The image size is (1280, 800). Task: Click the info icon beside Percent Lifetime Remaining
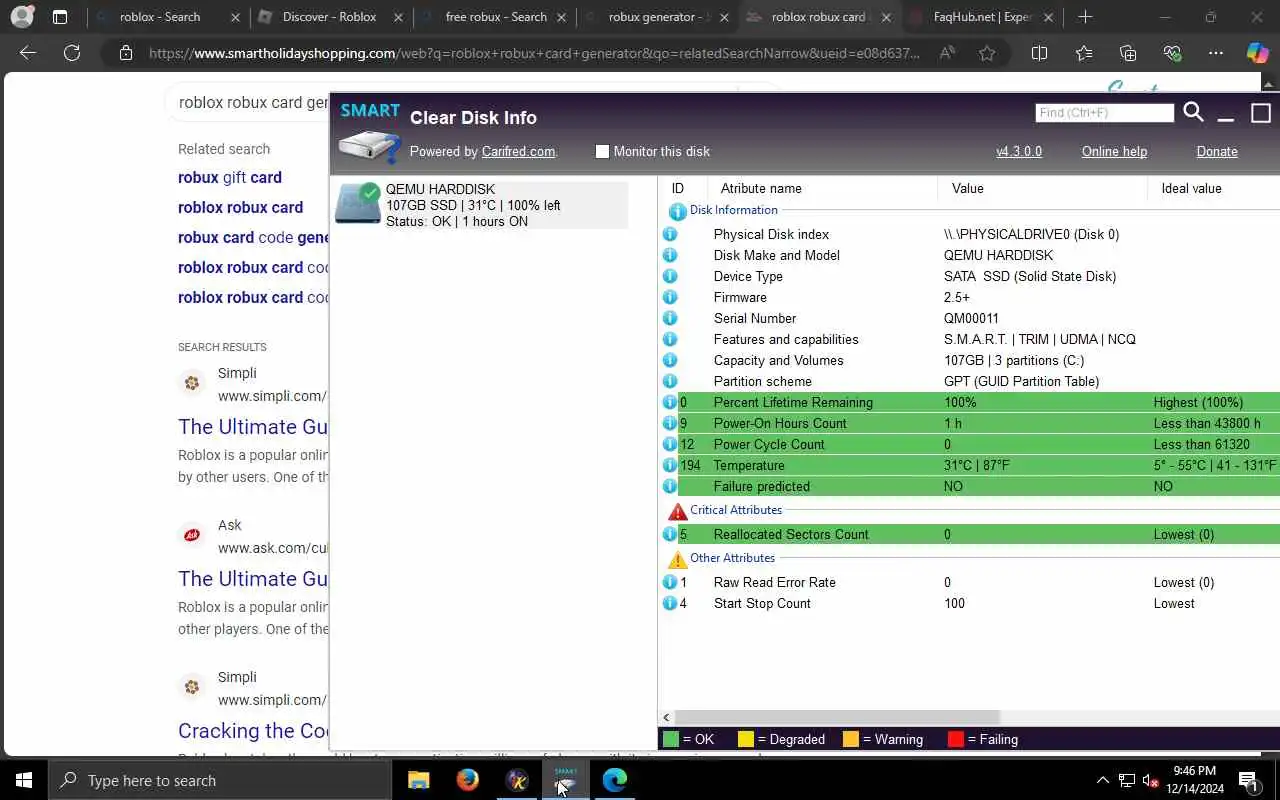click(x=670, y=402)
